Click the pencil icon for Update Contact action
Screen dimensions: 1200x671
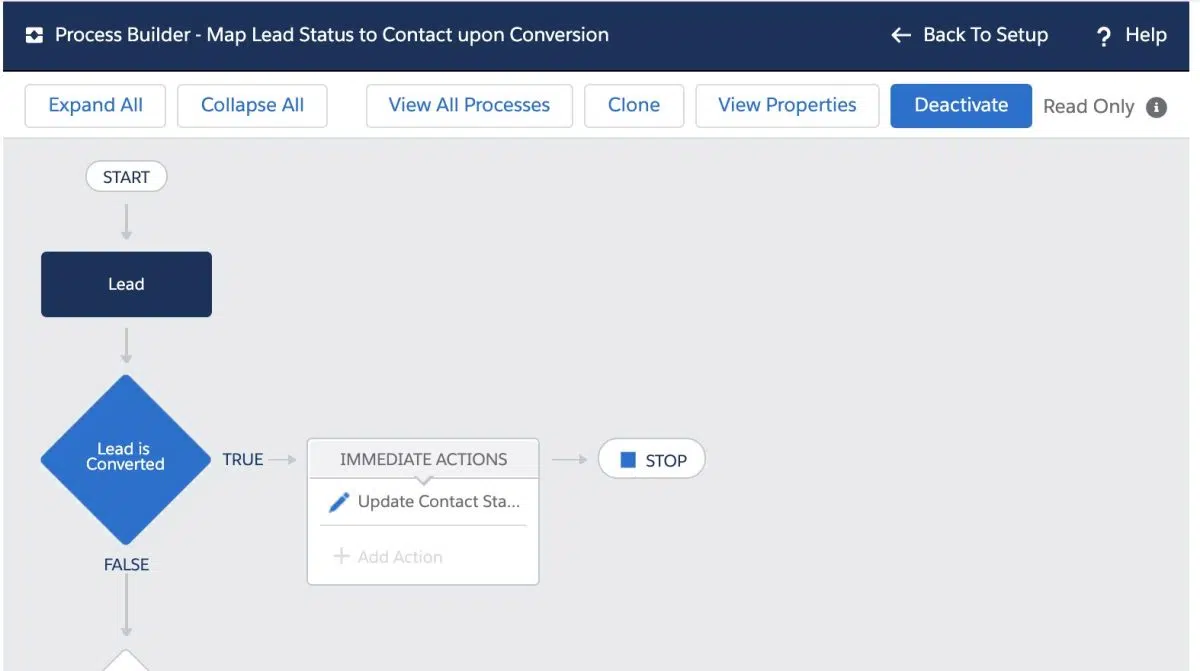[x=339, y=502]
